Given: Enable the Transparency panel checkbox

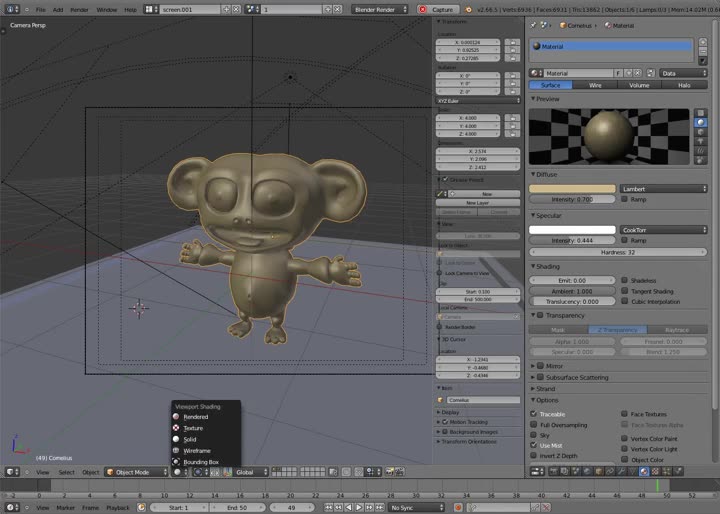Looking at the screenshot, I should [540, 316].
